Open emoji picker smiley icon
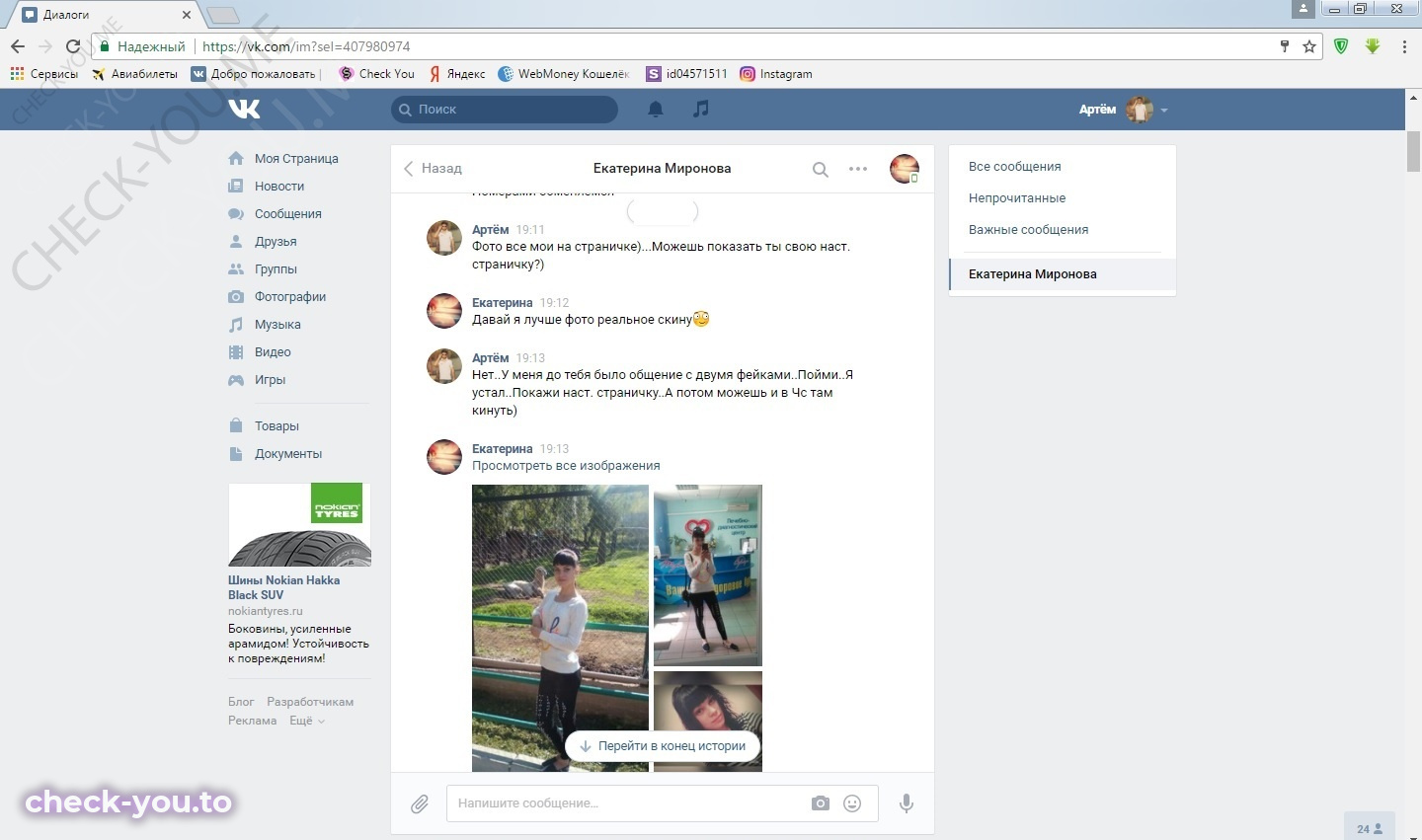Viewport: 1422px width, 840px height. [852, 803]
